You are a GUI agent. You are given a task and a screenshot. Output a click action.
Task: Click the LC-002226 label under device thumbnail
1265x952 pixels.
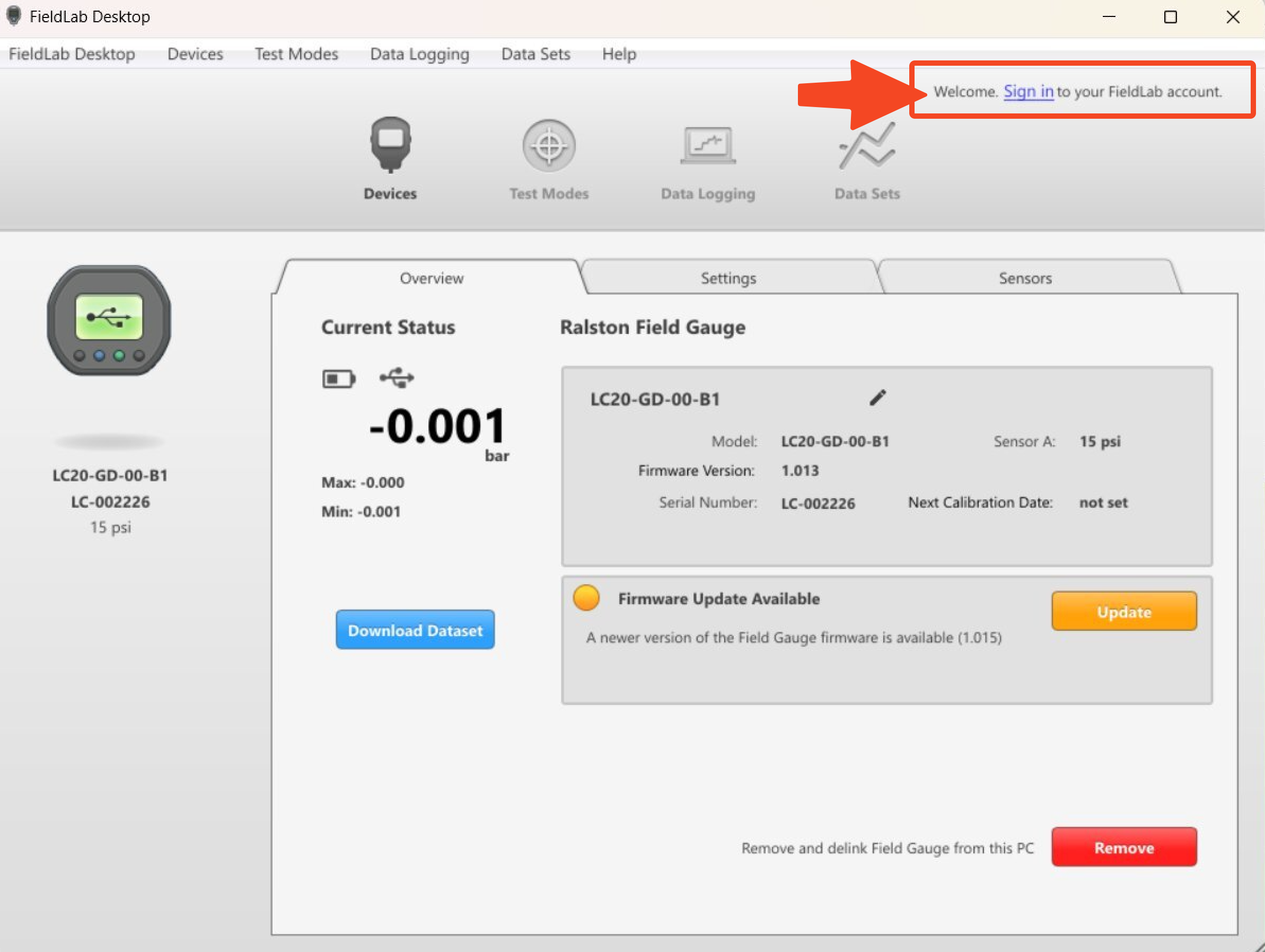point(110,502)
